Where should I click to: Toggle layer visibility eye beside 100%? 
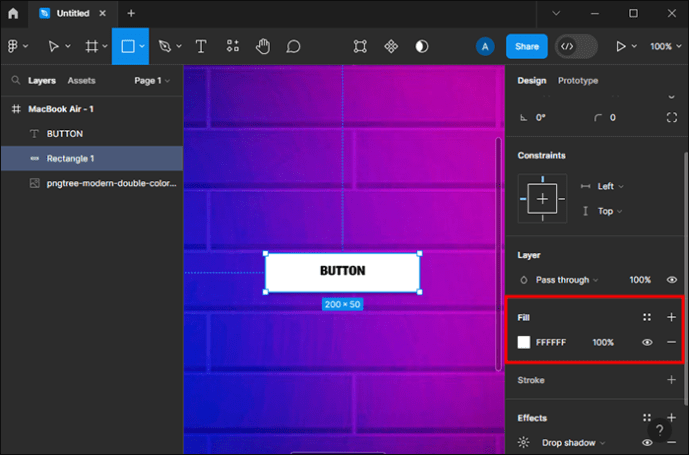point(671,280)
